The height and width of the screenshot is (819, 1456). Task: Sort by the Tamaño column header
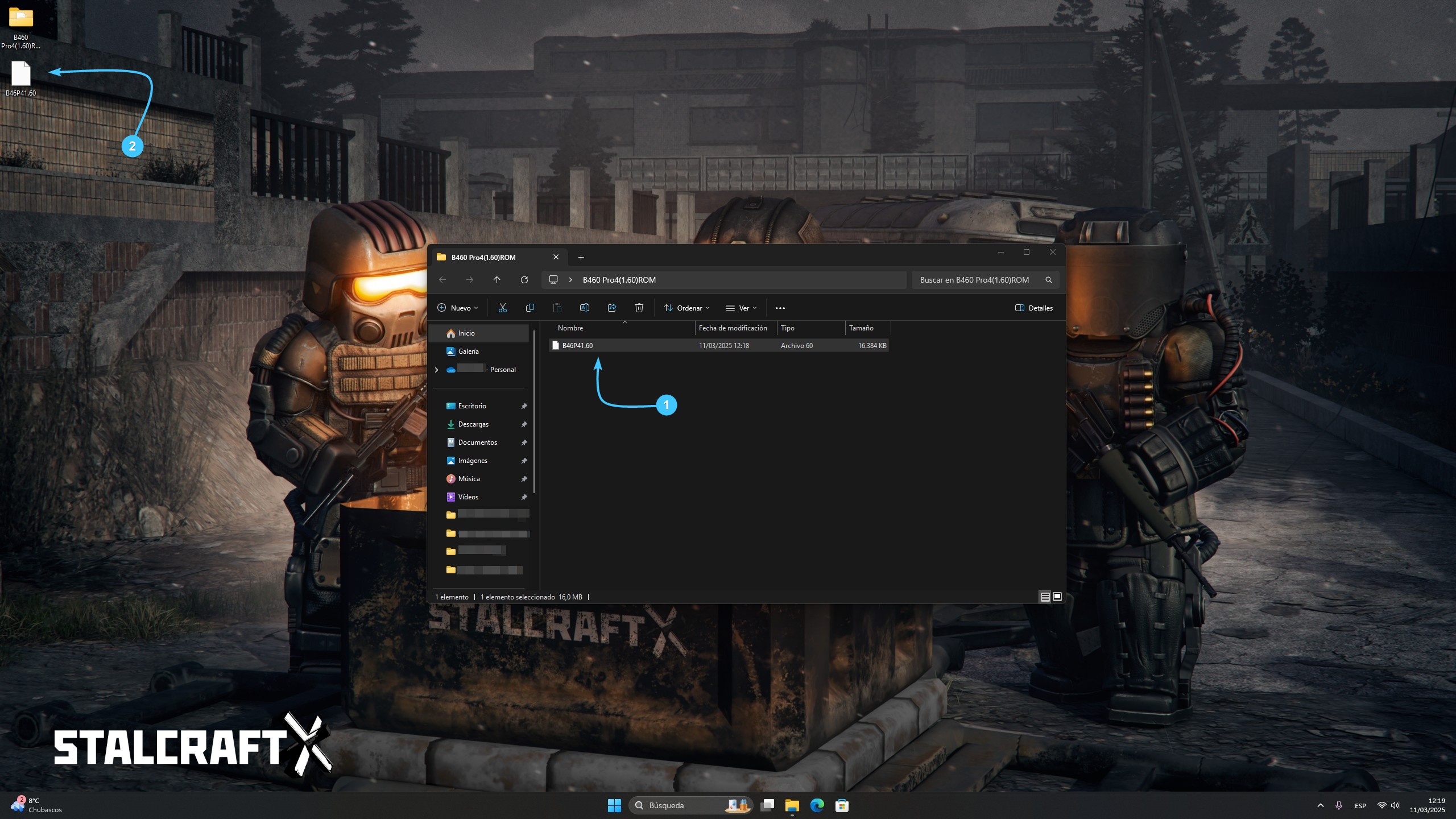[868, 328]
